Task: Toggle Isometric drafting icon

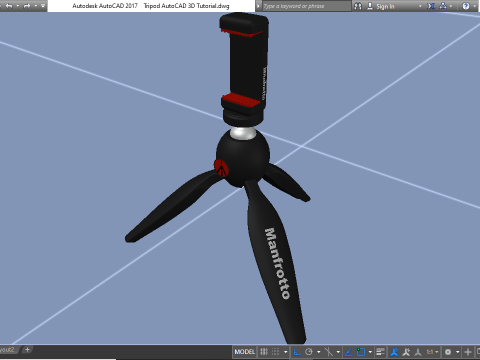Action: point(329,352)
